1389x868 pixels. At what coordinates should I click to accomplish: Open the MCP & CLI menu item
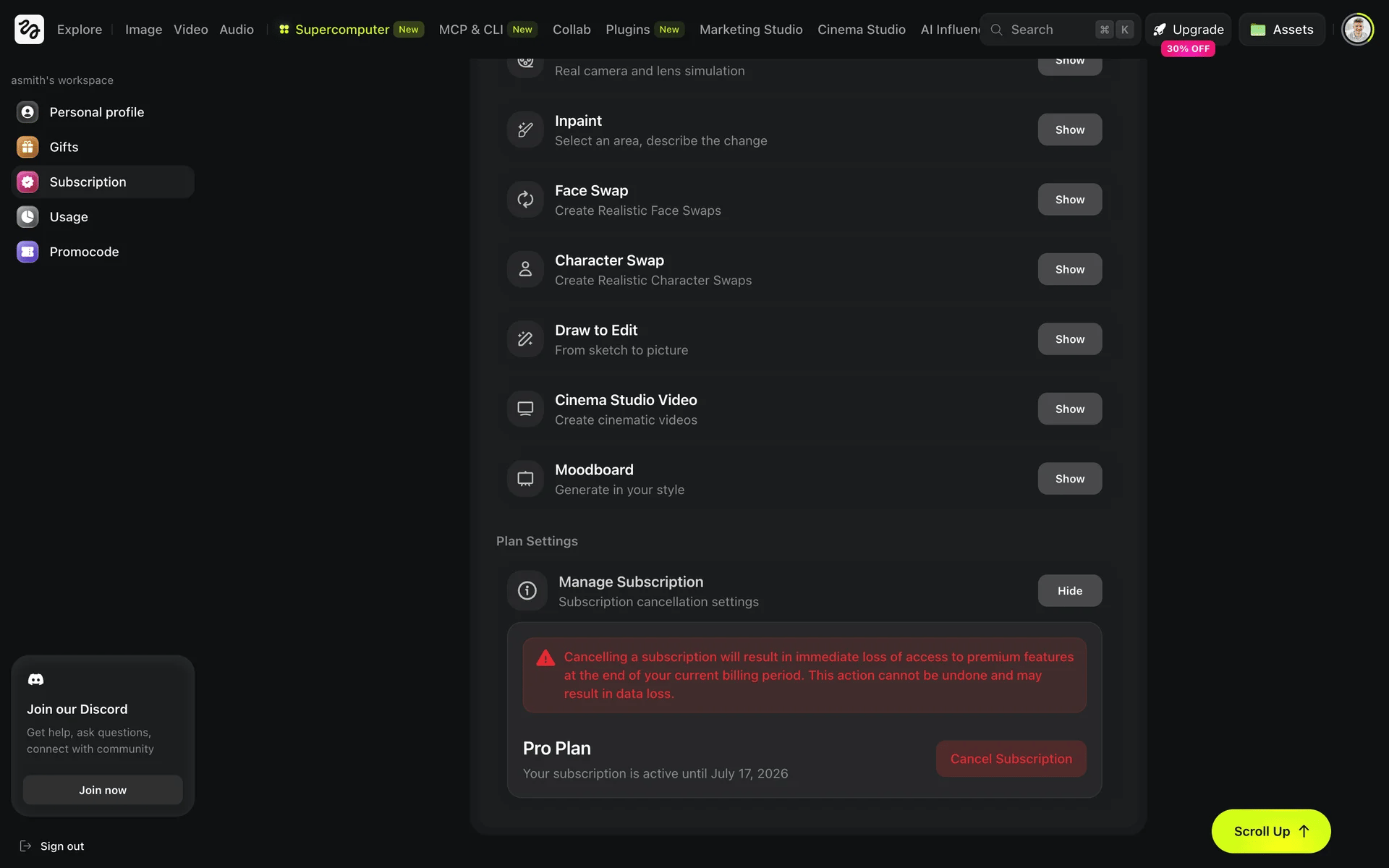(488, 30)
